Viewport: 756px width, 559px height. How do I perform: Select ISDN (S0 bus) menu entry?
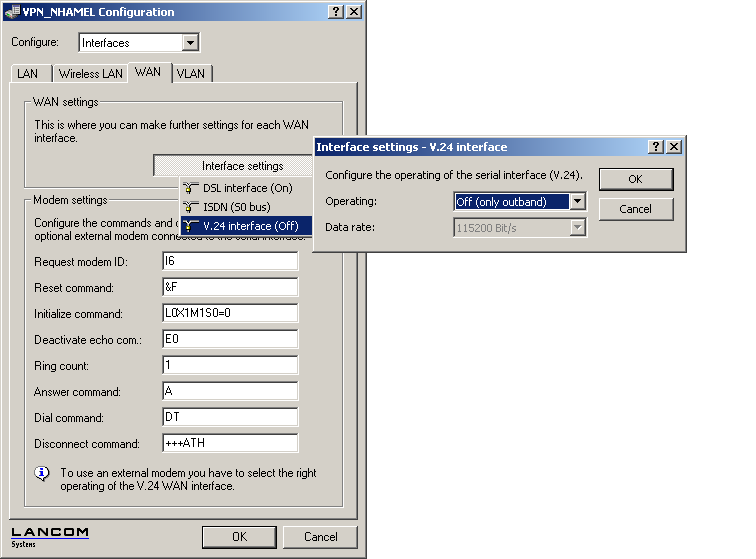[x=236, y=207]
